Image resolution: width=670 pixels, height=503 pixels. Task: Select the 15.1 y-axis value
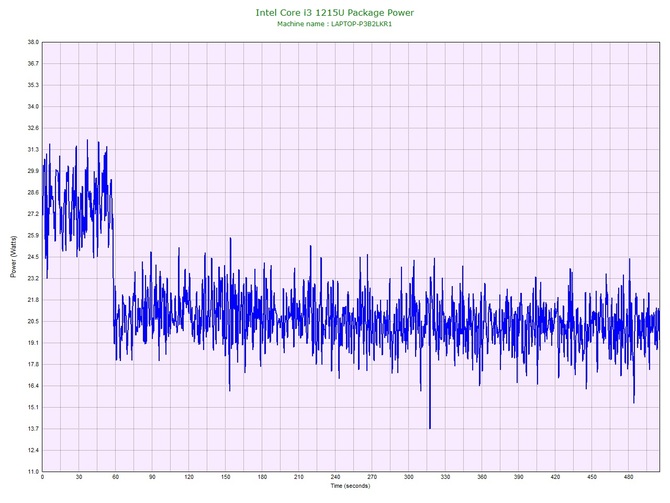(33, 407)
